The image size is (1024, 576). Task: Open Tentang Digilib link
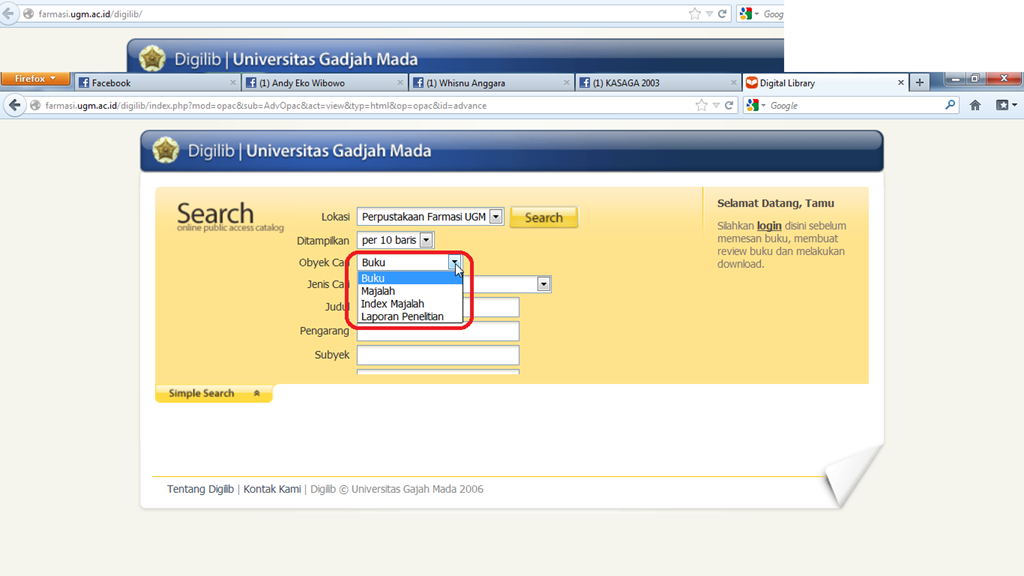pos(200,489)
